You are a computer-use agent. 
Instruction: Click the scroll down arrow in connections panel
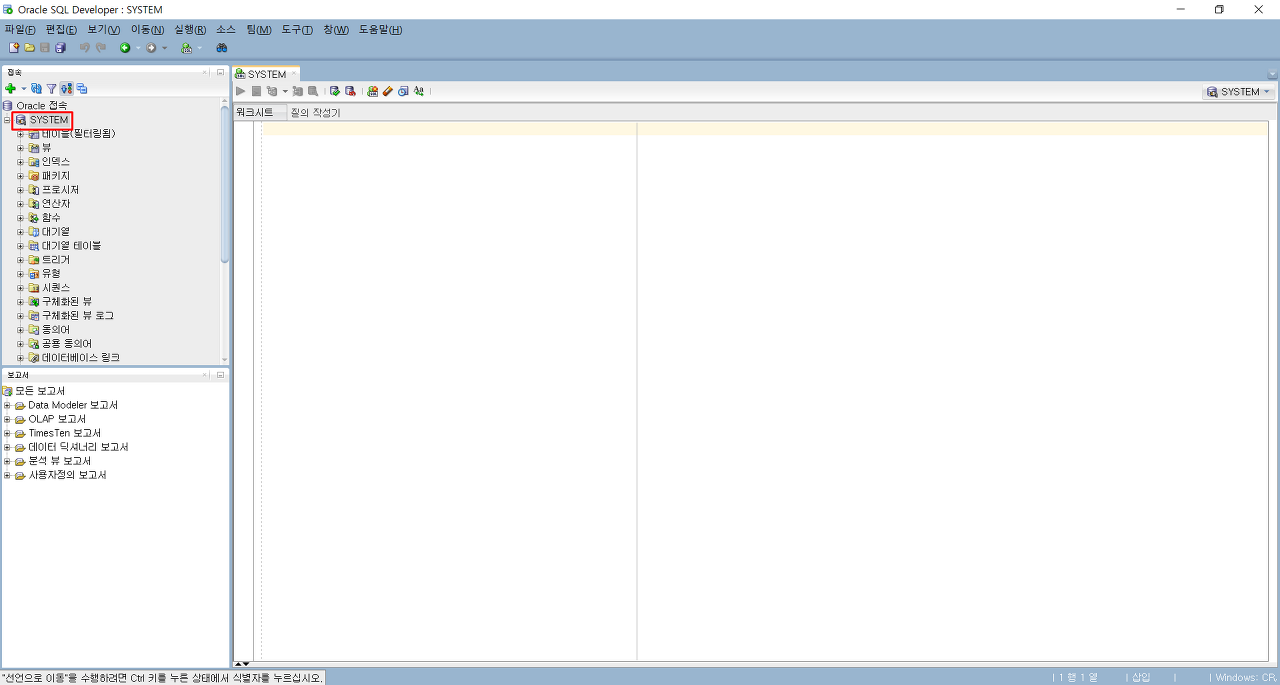[225, 360]
